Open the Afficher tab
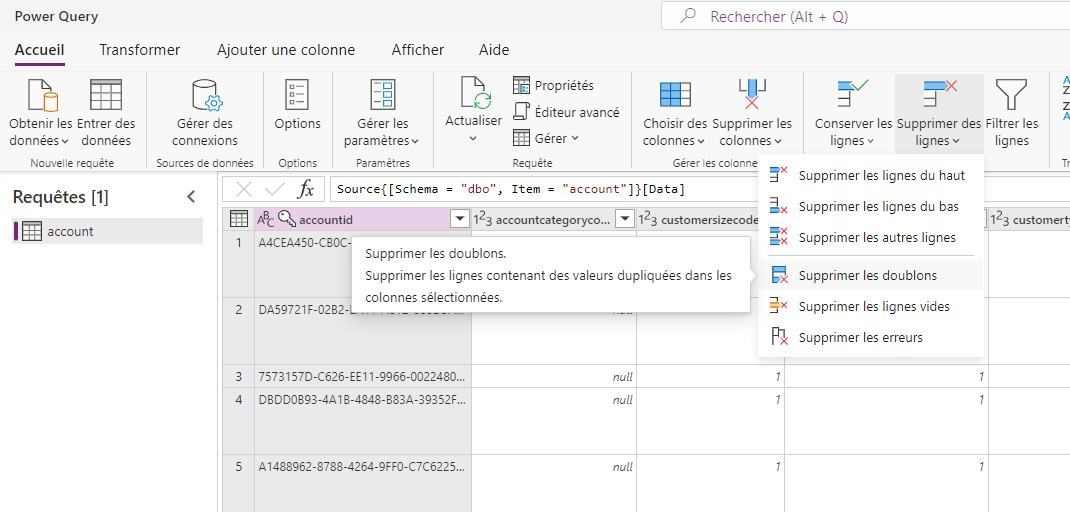This screenshot has width=1070, height=512. [x=418, y=50]
